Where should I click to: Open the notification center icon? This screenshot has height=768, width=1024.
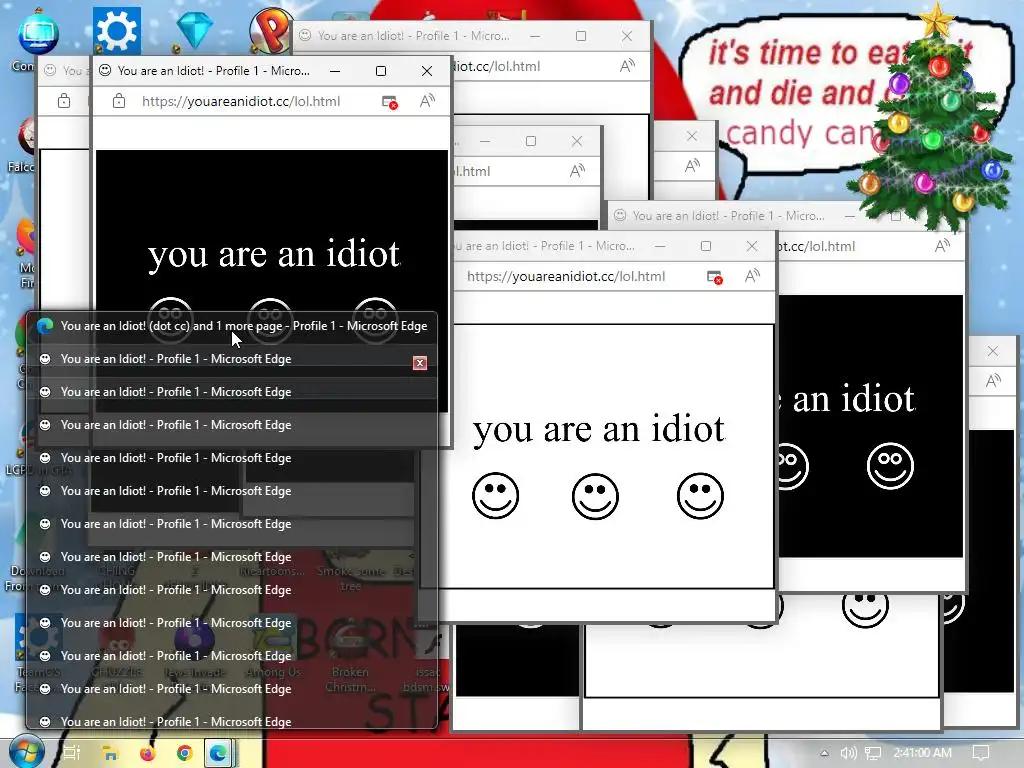pyautogui.click(x=981, y=753)
